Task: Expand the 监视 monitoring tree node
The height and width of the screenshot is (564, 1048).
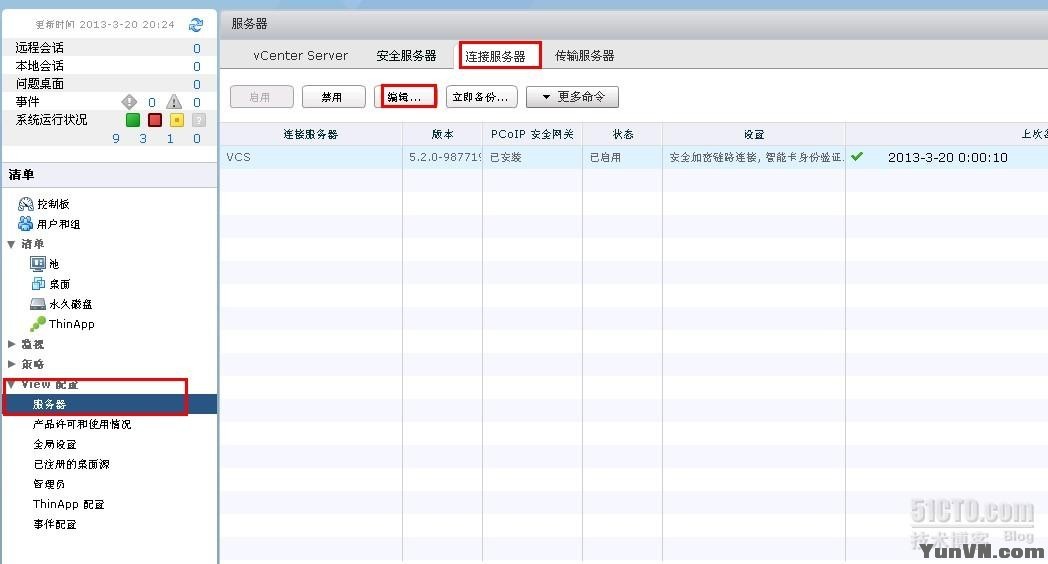Action: tap(11, 343)
